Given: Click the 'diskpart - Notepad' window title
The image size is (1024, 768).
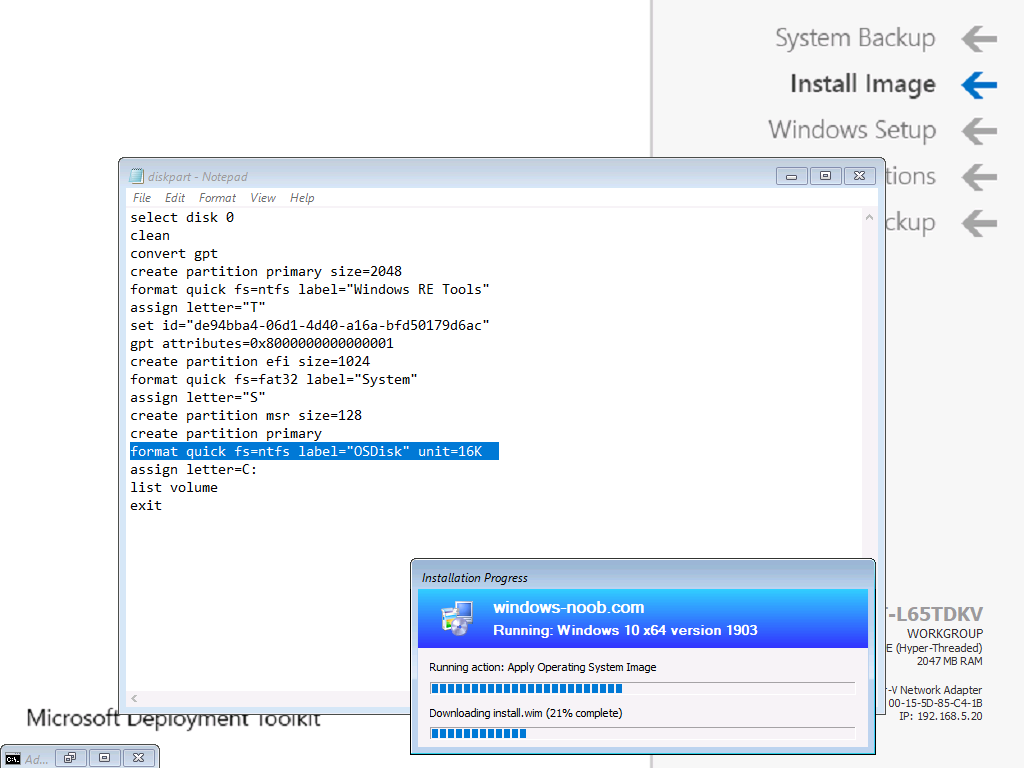Looking at the screenshot, I should pyautogui.click(x=198, y=176).
